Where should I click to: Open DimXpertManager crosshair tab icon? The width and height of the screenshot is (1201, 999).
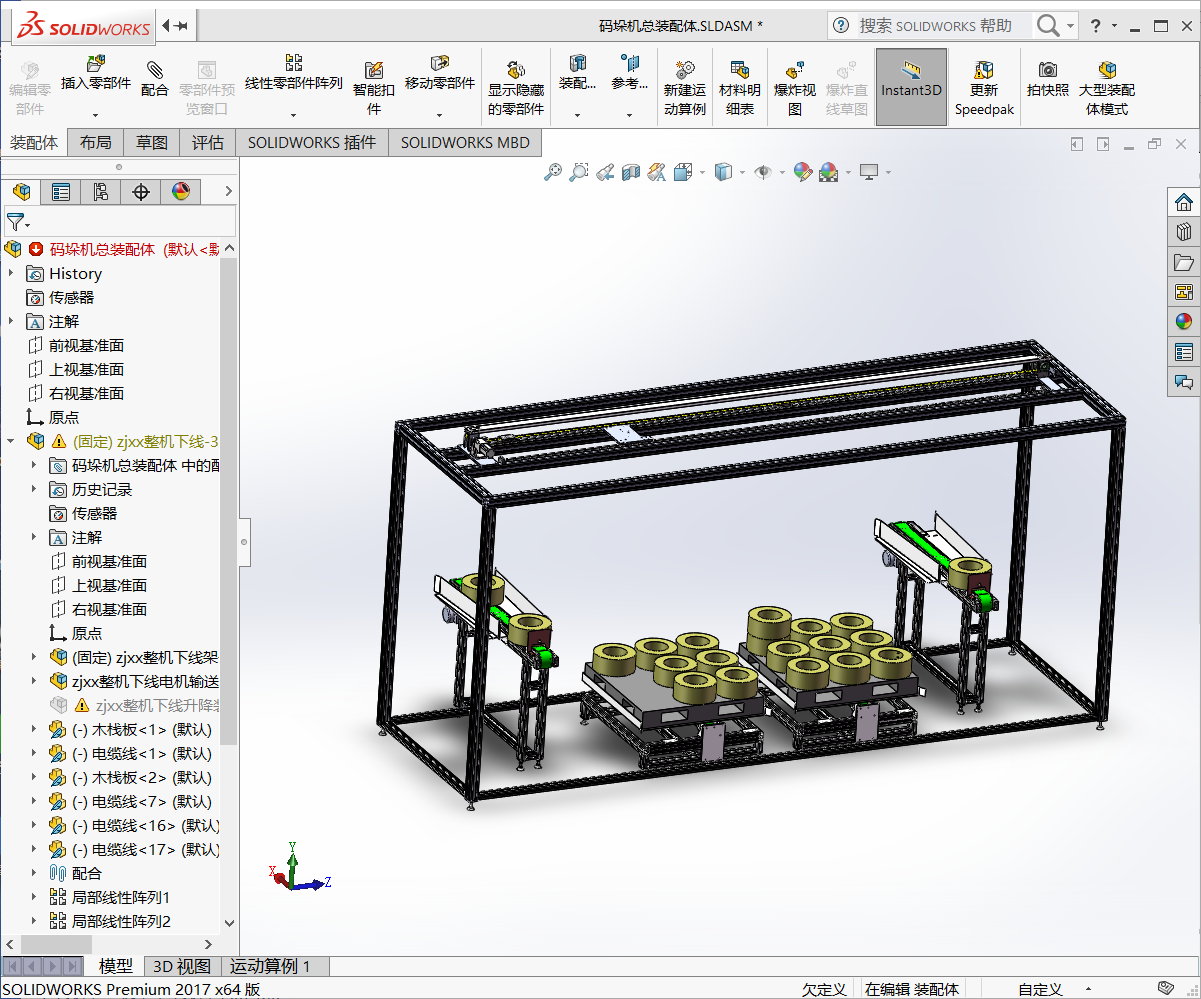(x=141, y=192)
